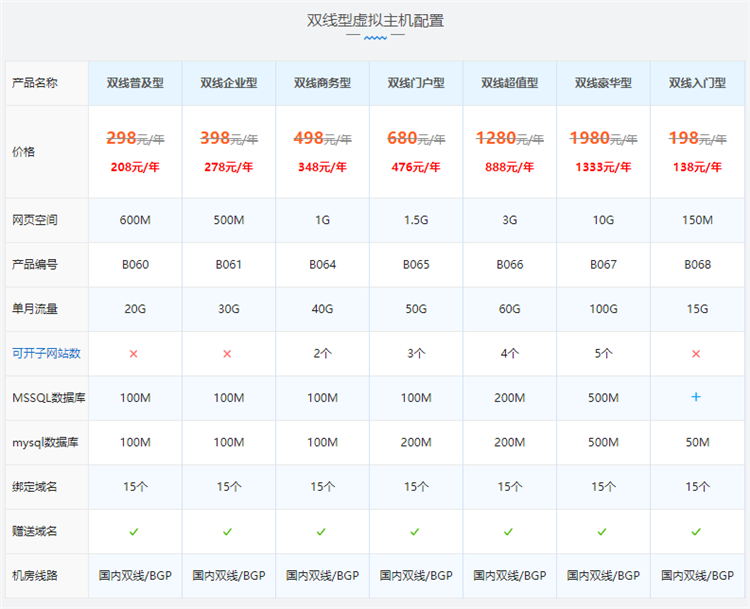This screenshot has width=750, height=609.
Task: Click red X under 双线企业型 column
Action: [228, 354]
